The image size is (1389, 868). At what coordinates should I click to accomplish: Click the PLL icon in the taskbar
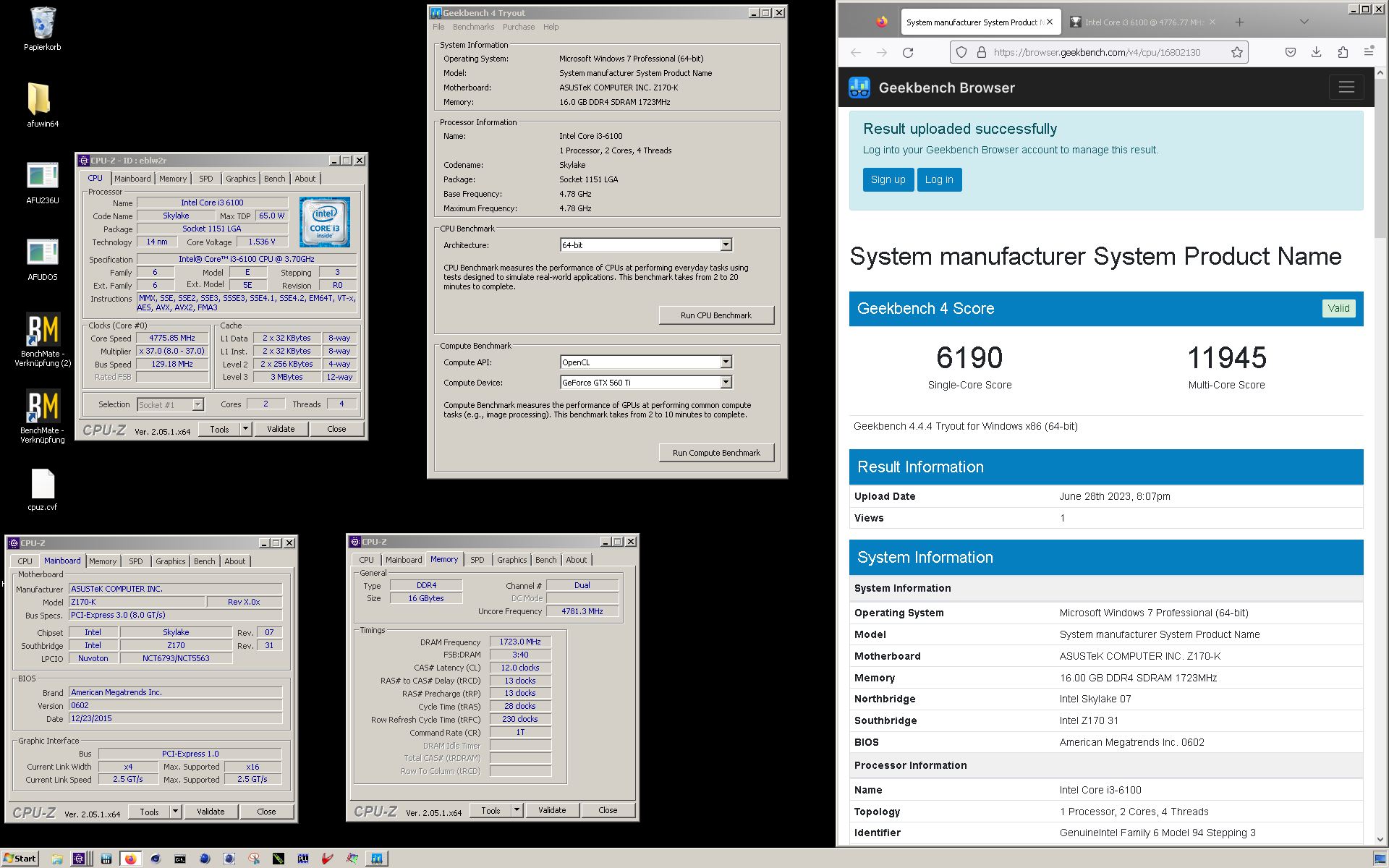[302, 859]
